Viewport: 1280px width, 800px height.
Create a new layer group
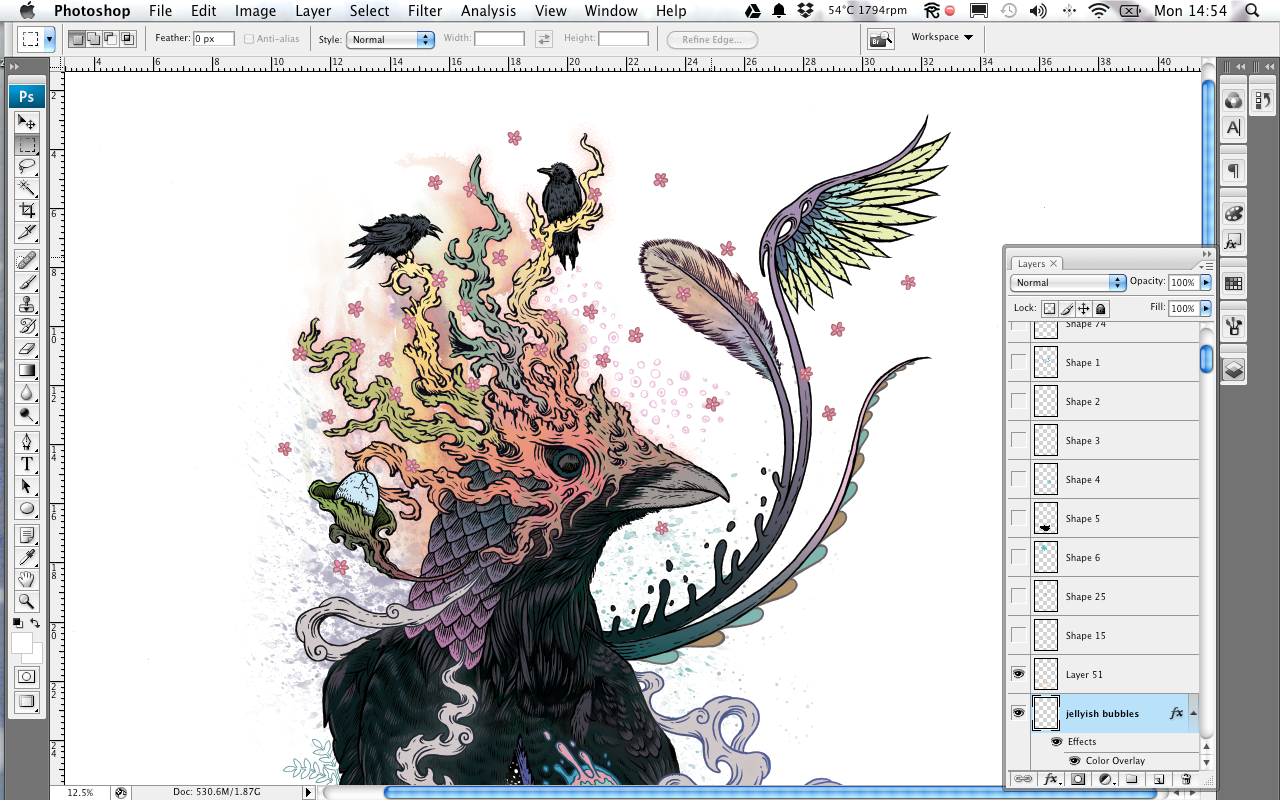coord(1132,779)
